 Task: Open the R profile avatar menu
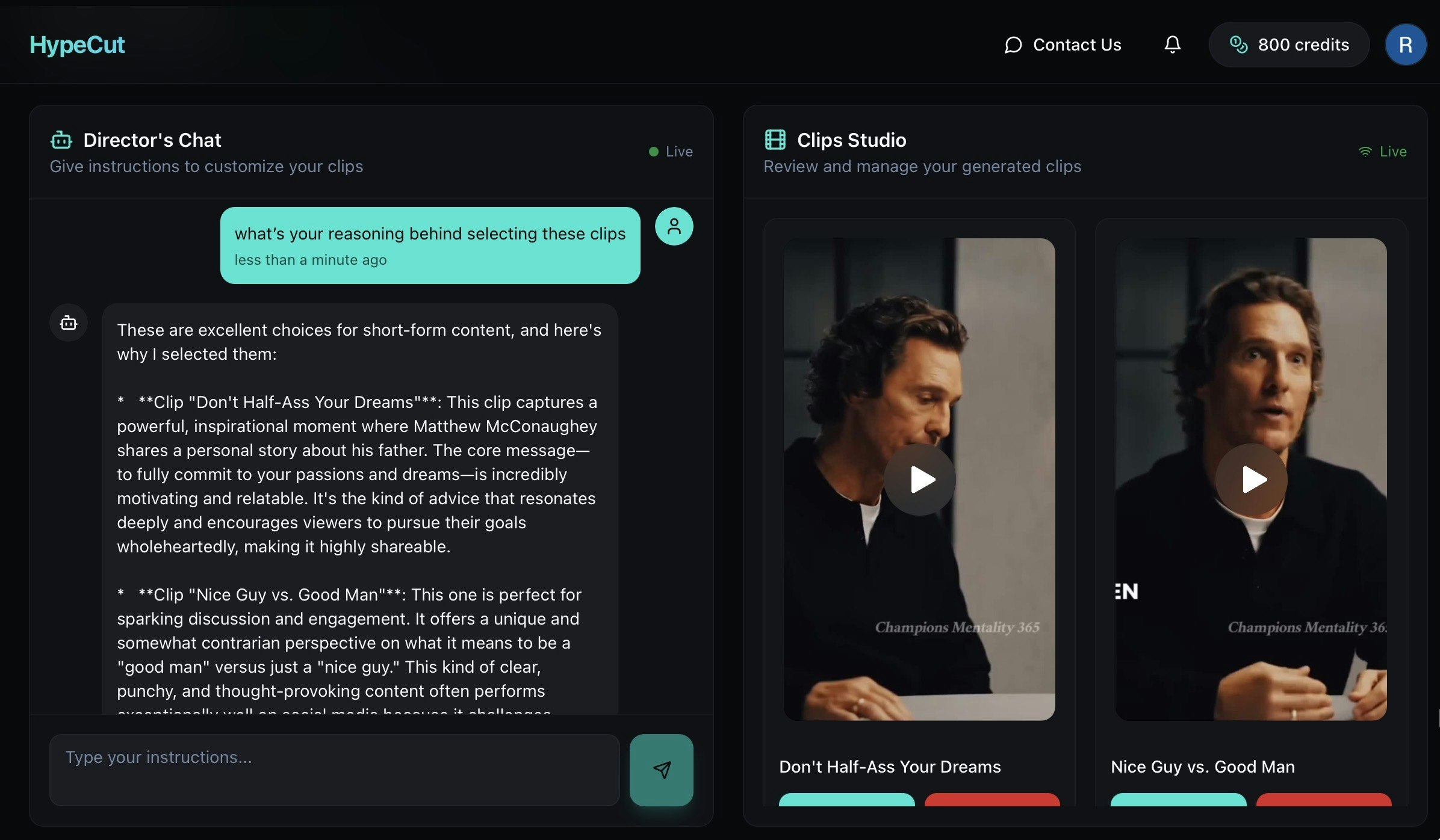tap(1406, 44)
